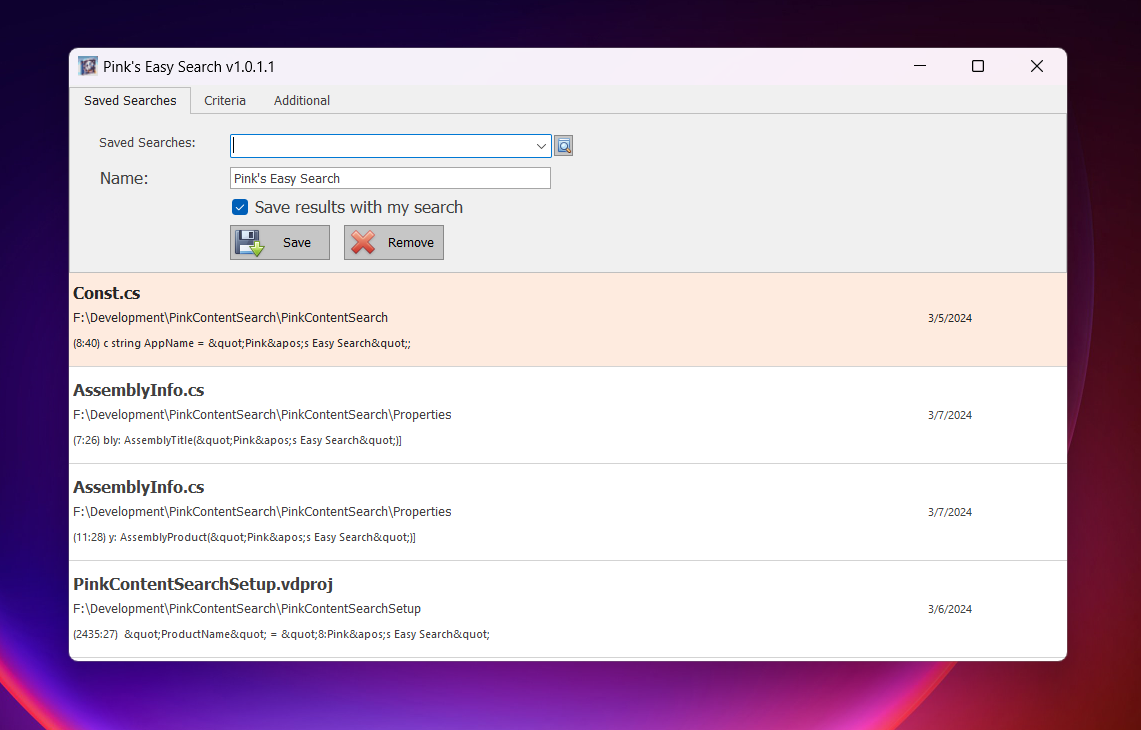This screenshot has width=1141, height=730.
Task: Click the magnifier icon beside the Saved Searches dropdown
Action: 564,146
